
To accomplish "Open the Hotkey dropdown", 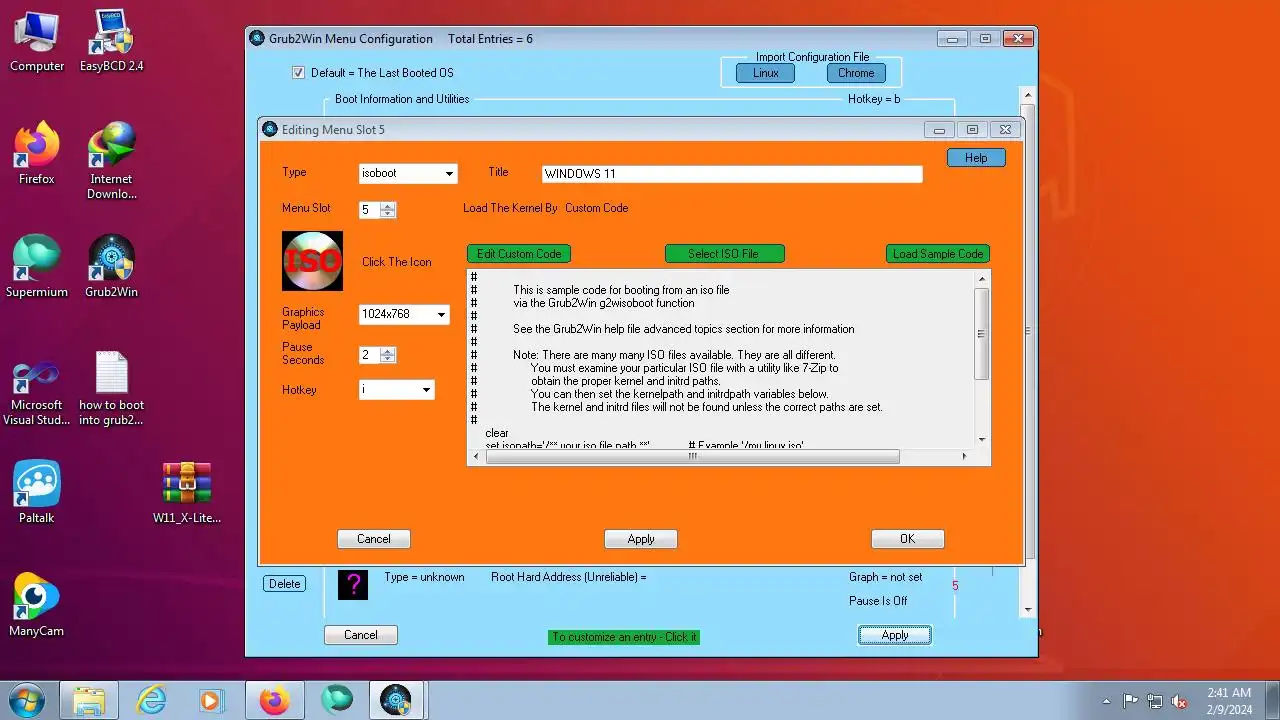I will [x=397, y=390].
